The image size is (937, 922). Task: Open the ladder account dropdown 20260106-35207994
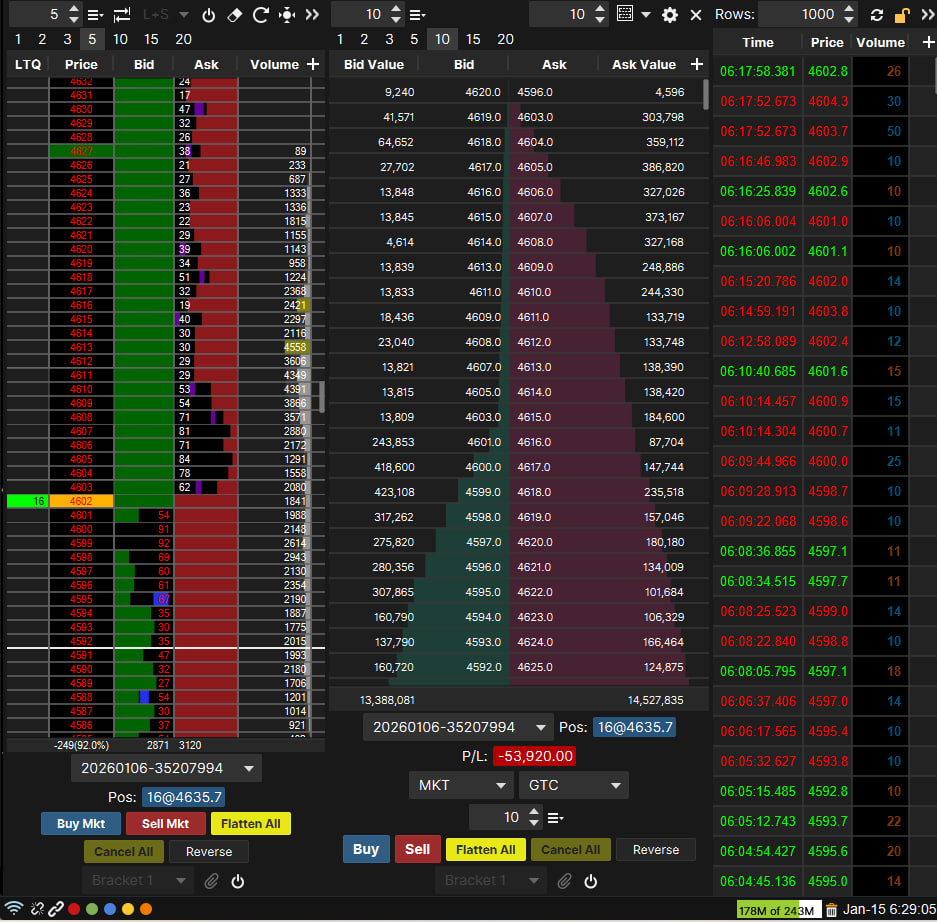[166, 768]
